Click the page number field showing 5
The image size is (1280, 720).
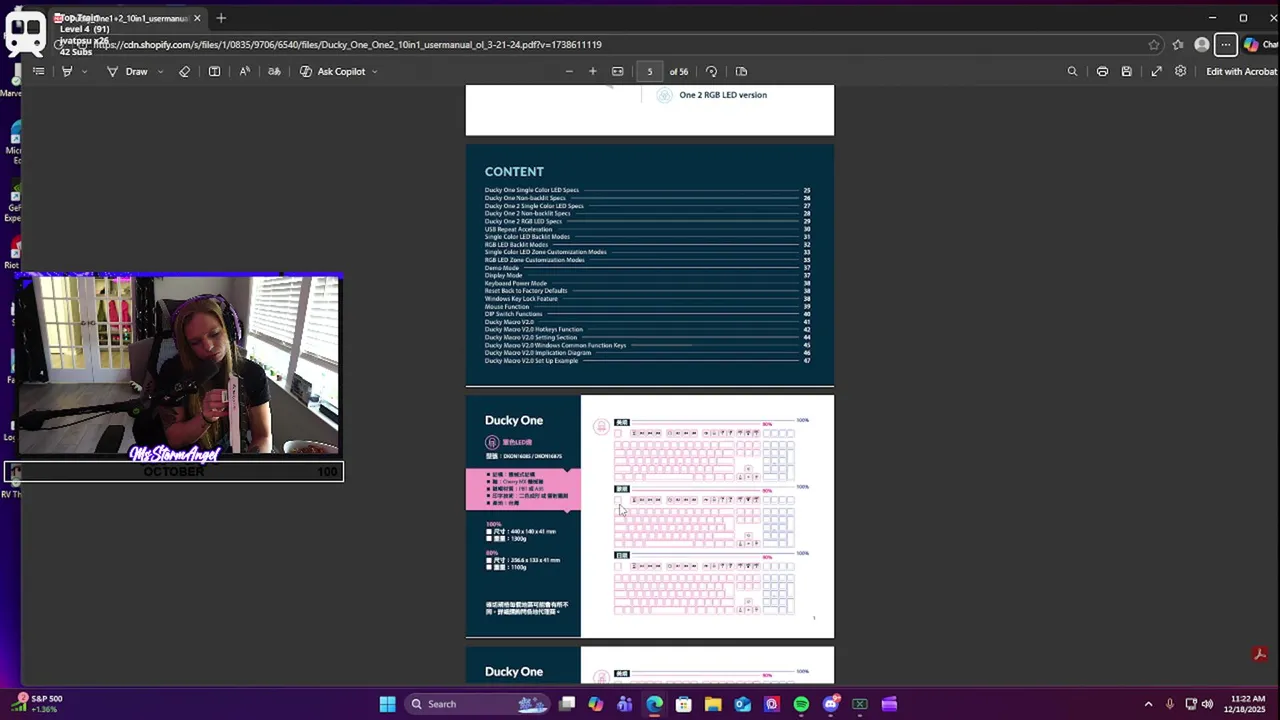[649, 71]
